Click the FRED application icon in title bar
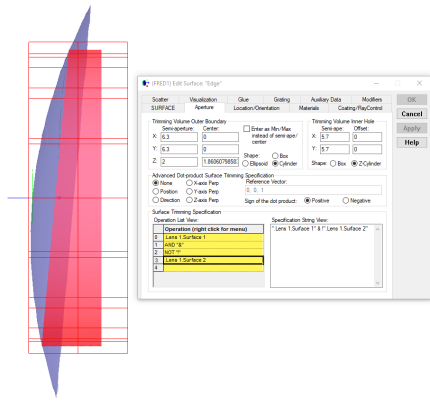430x405 pixels. (145, 83)
